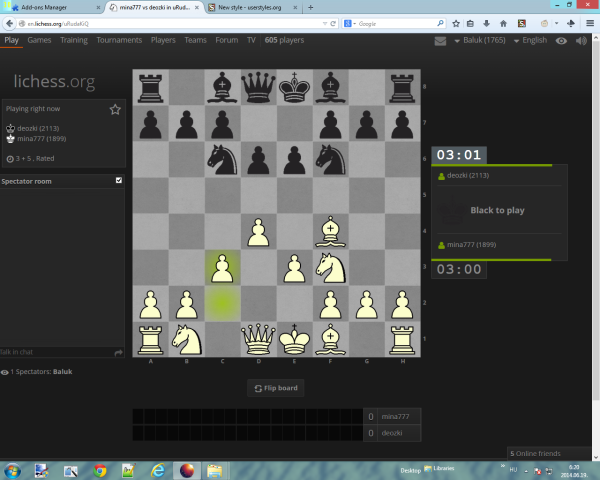Reload the page with the refresh icon
The image size is (600, 480).
tap(333, 24)
